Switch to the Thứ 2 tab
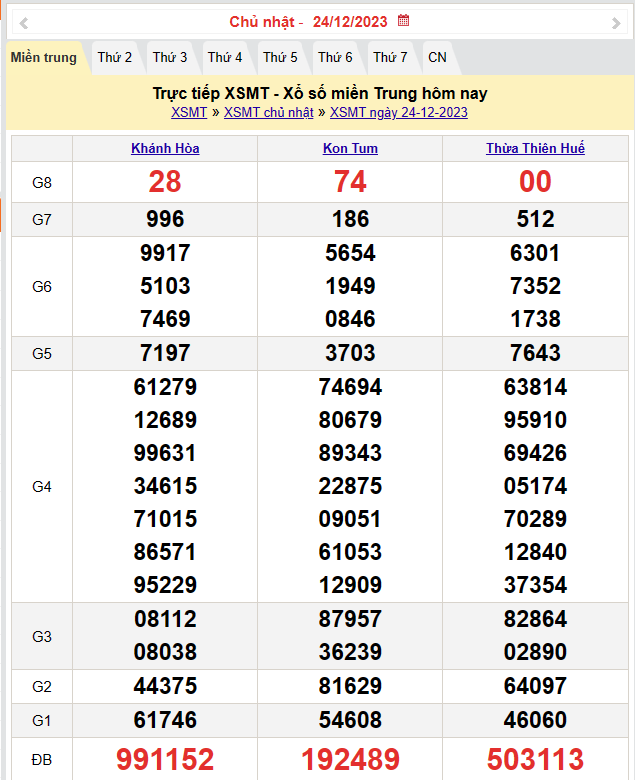Screen dimensions: 635x780 tap(115, 58)
